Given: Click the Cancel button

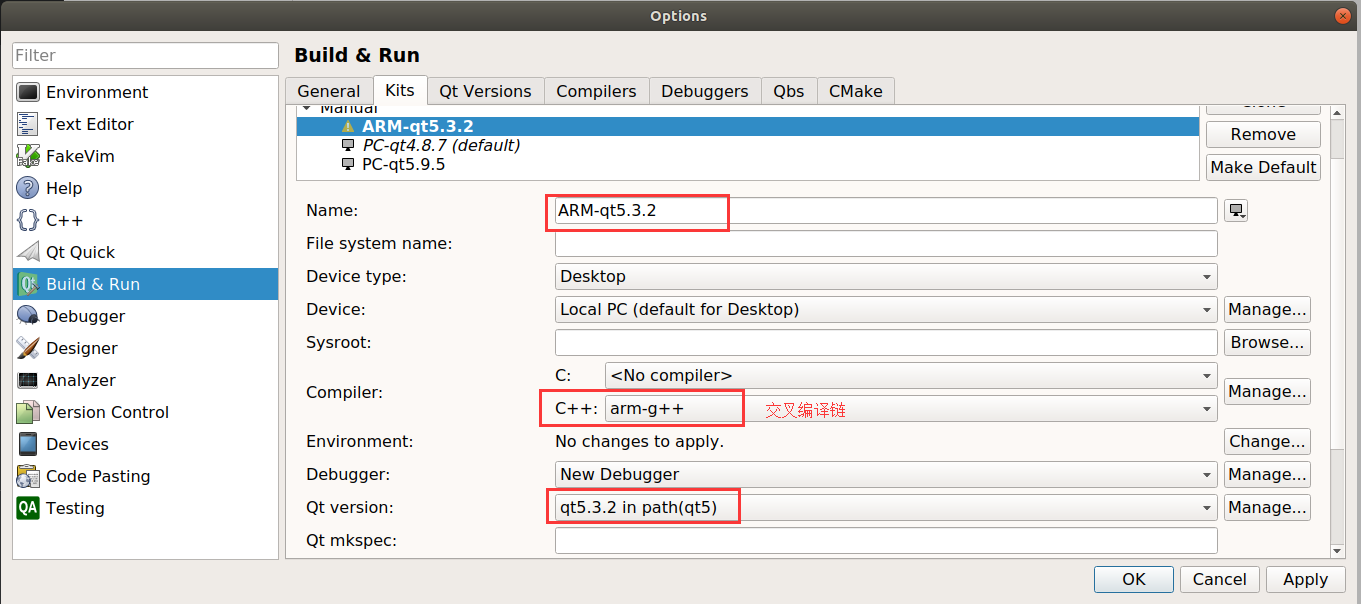Looking at the screenshot, I should 1219,579.
